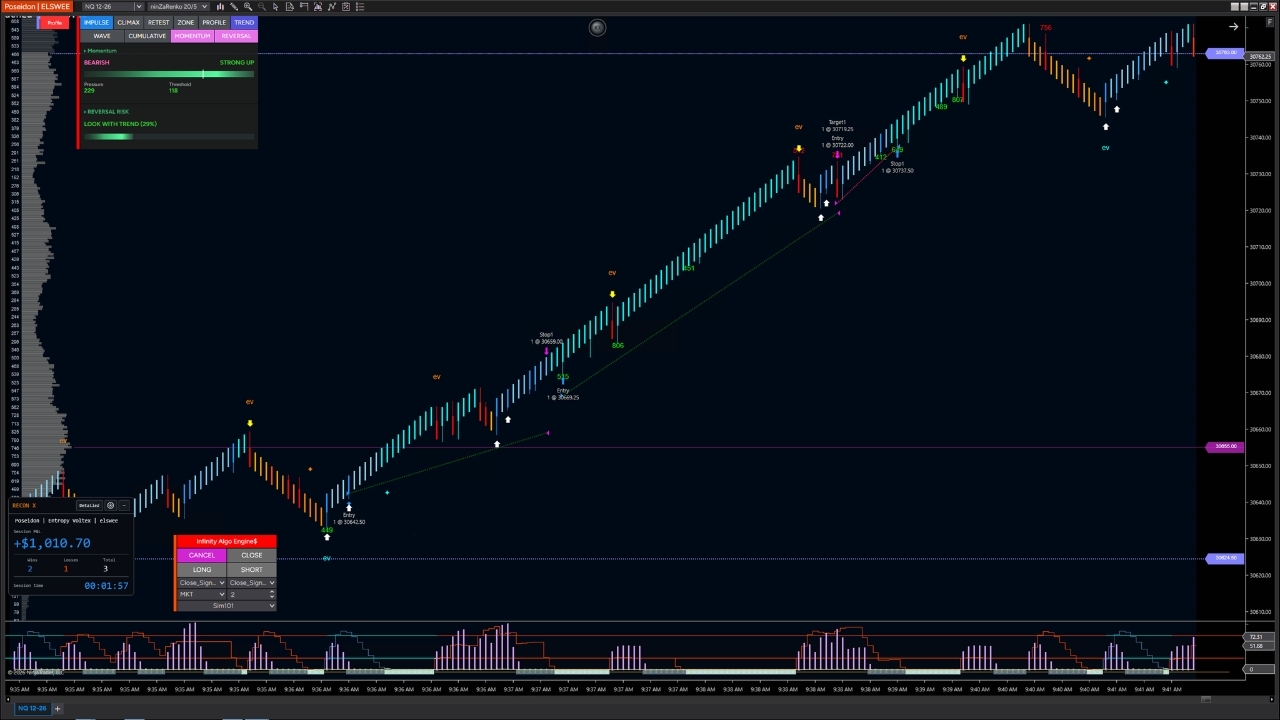
Task: Open the right Close_Sign dropdown
Action: 251,583
